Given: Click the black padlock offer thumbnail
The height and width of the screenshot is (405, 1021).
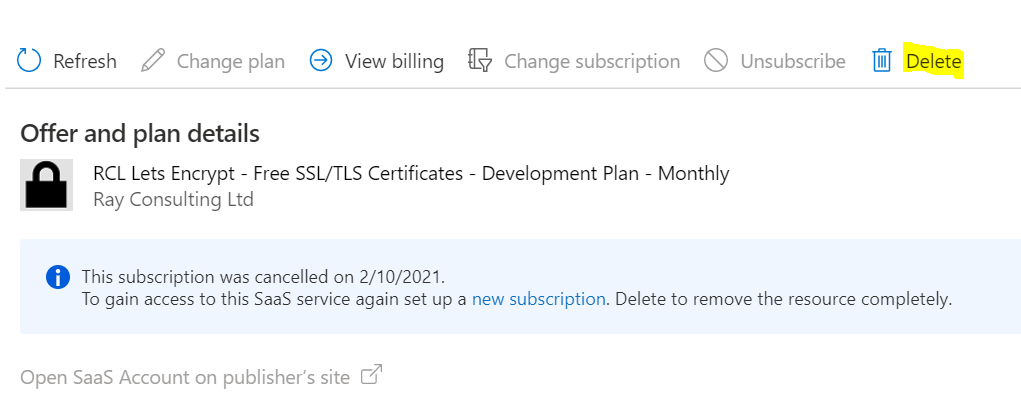Looking at the screenshot, I should click(46, 185).
